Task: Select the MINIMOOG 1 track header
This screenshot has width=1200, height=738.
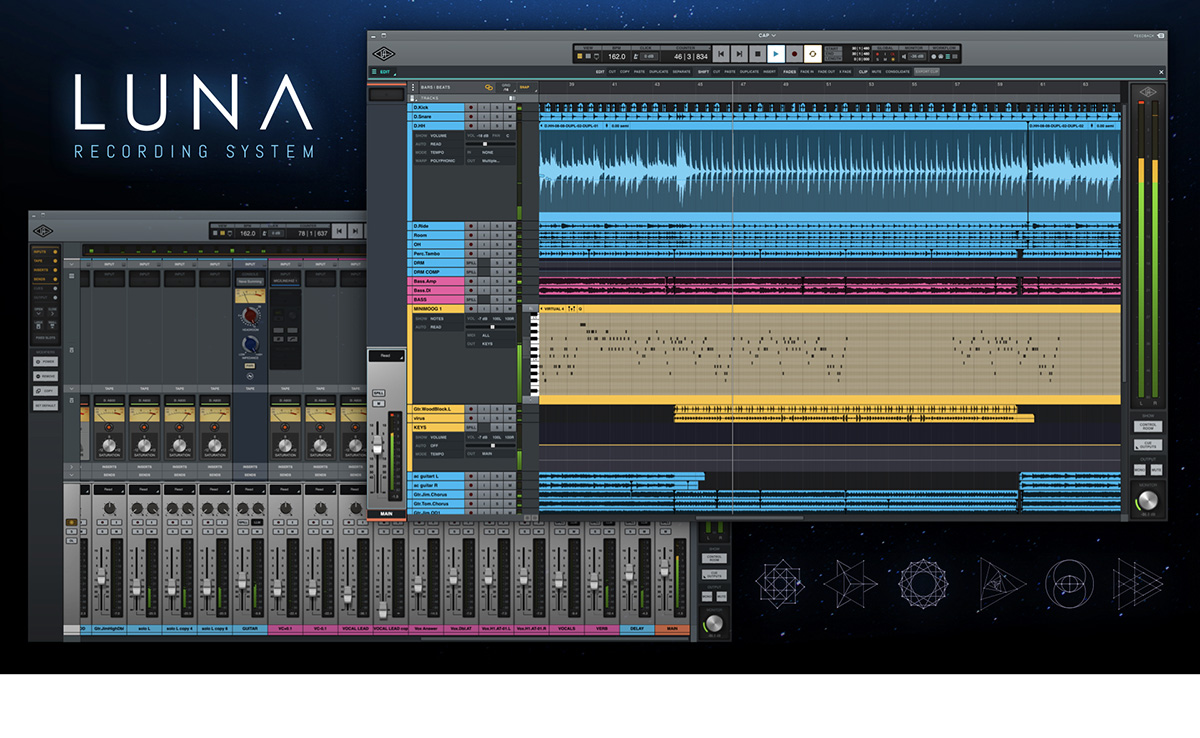Action: click(438, 309)
